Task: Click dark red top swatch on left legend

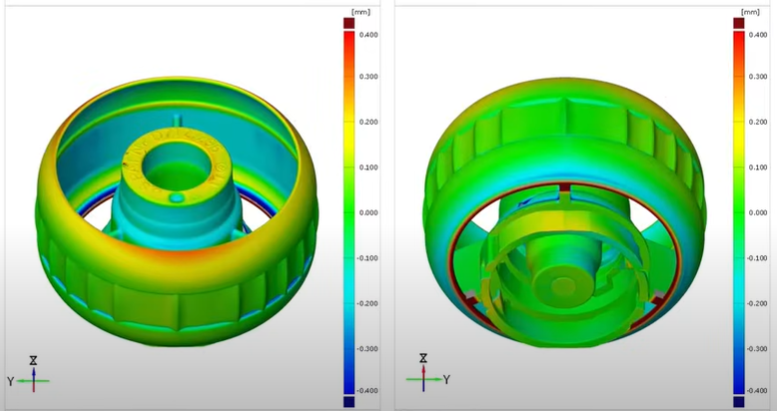Action: point(349,22)
